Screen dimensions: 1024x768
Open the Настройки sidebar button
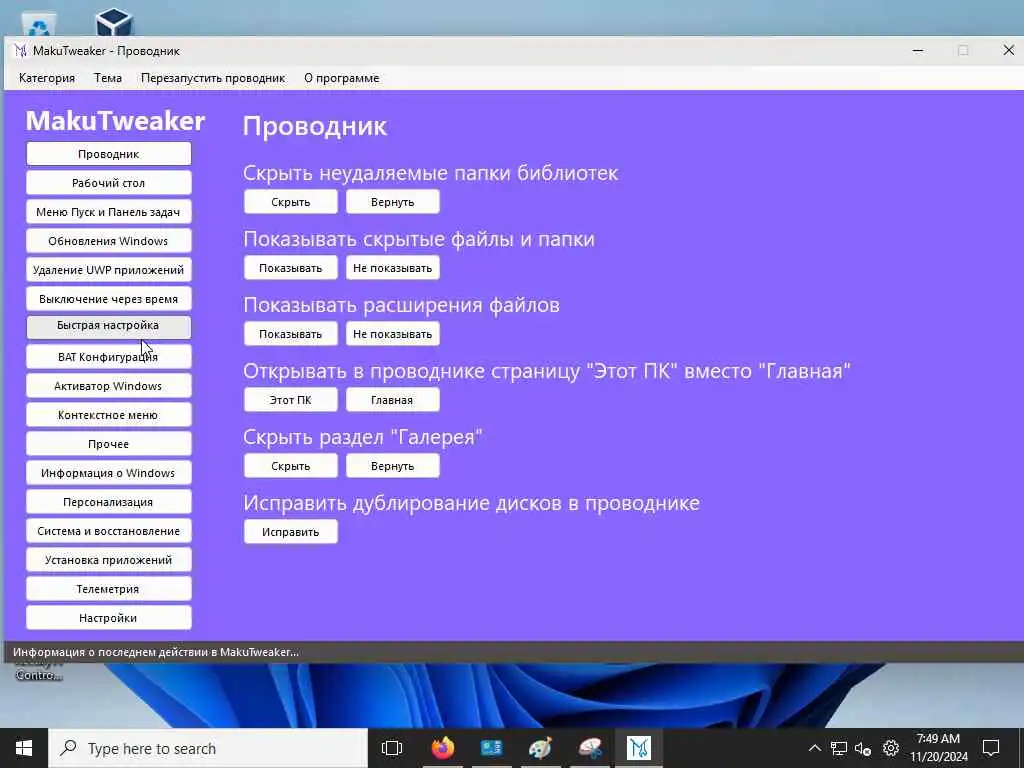click(108, 618)
